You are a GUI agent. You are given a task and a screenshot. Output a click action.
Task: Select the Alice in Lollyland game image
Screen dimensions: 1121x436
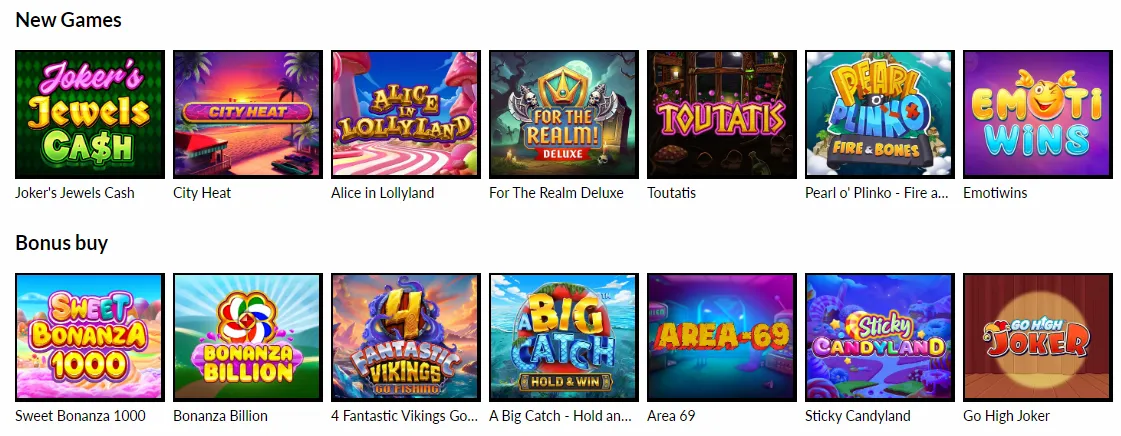click(406, 114)
